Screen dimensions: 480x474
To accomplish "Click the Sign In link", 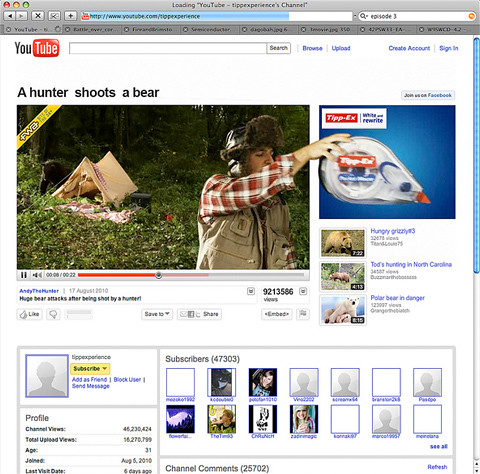I will pos(449,48).
